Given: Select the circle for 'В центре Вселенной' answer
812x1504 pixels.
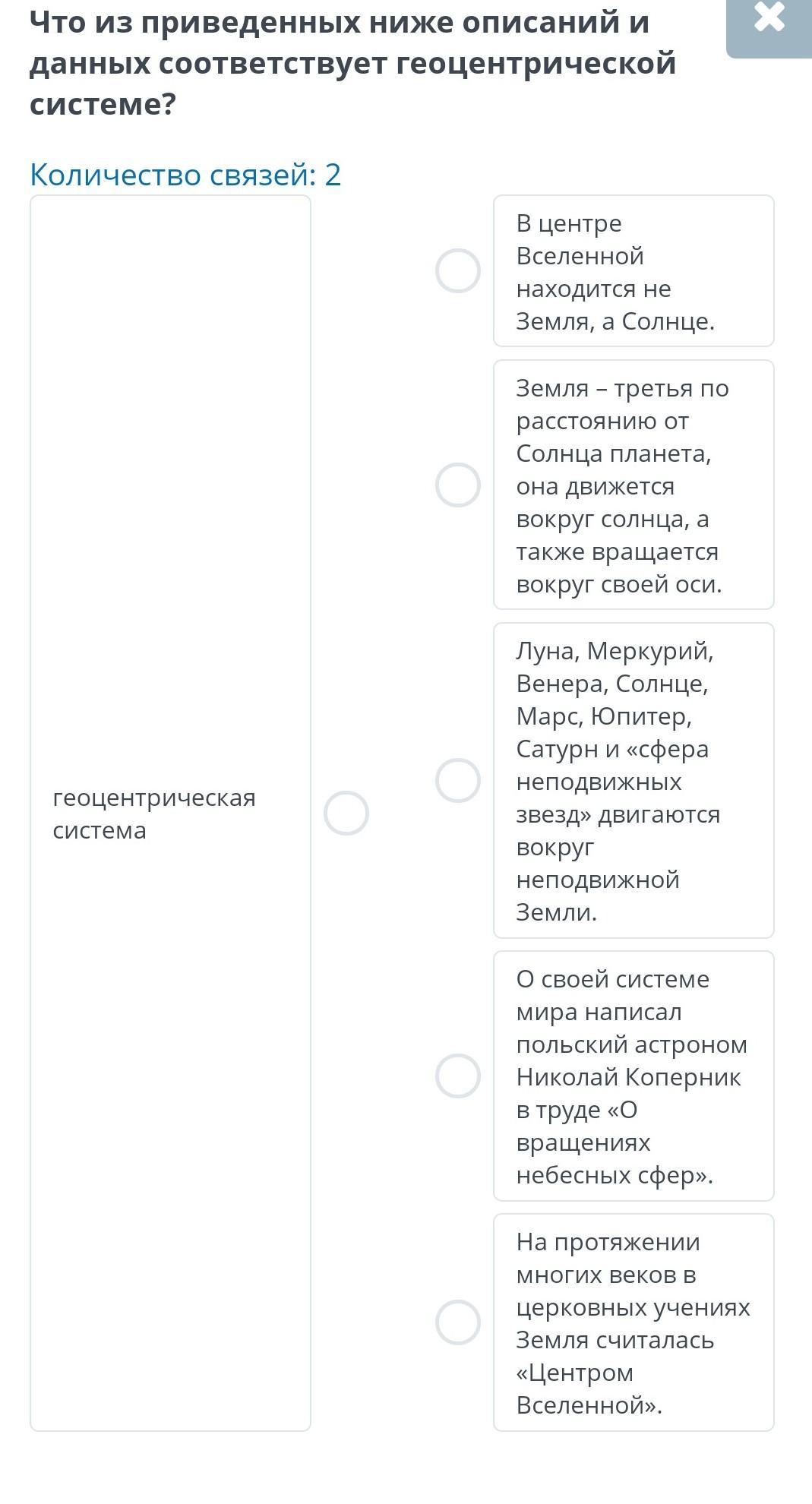Looking at the screenshot, I should point(458,270).
